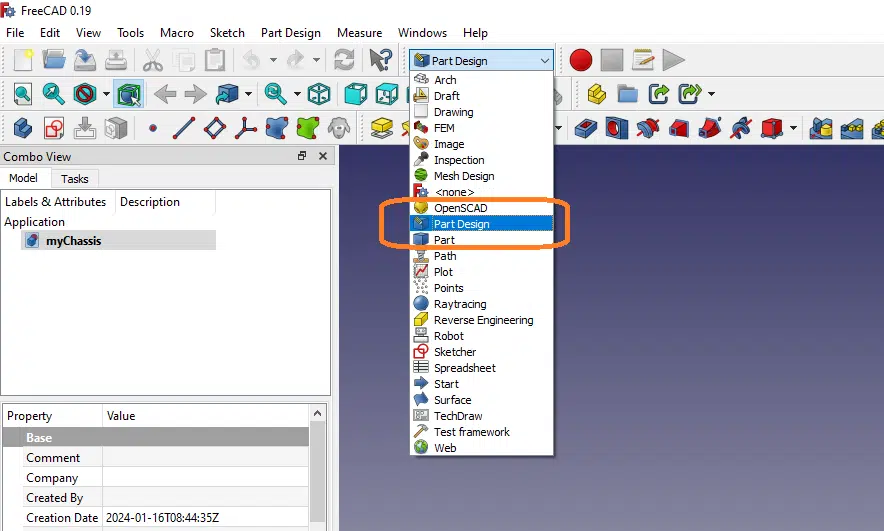The height and width of the screenshot is (531, 884).
Task: Select the datum line tool
Action: (184, 129)
